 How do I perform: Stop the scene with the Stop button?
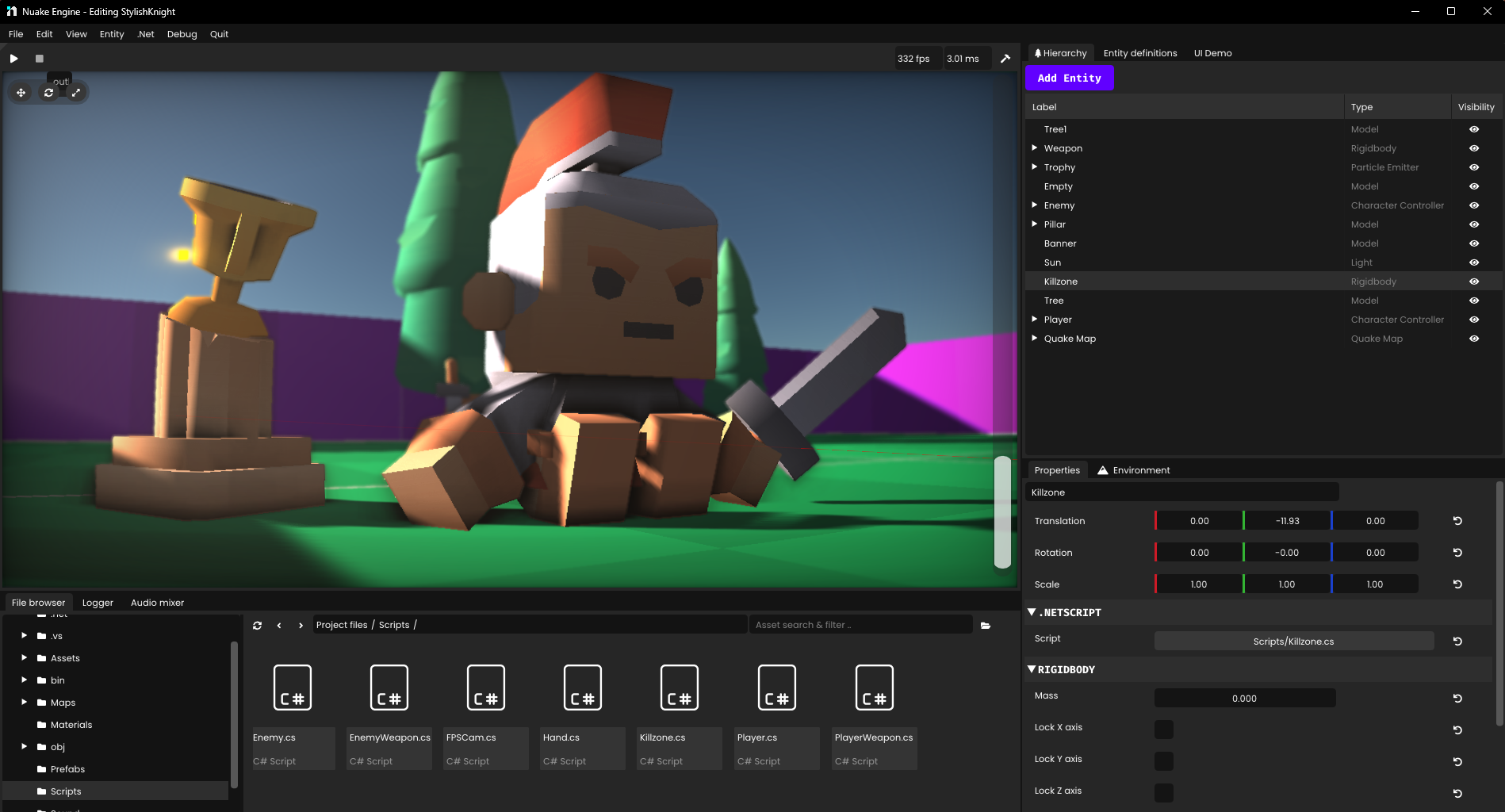(x=39, y=59)
